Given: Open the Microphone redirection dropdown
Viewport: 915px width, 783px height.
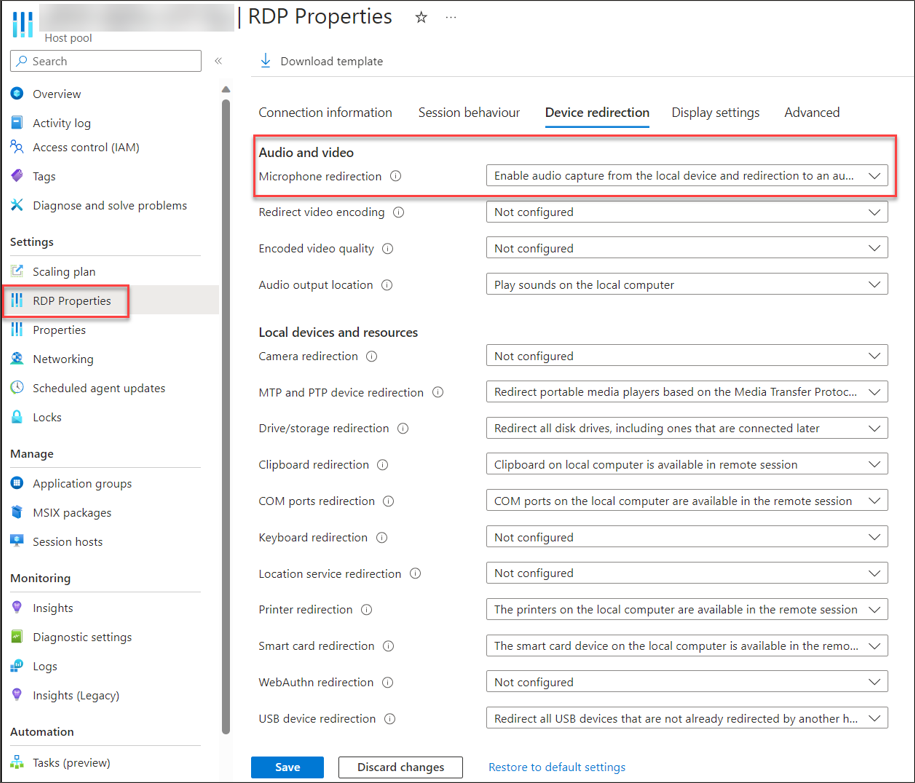Looking at the screenshot, I should click(687, 176).
